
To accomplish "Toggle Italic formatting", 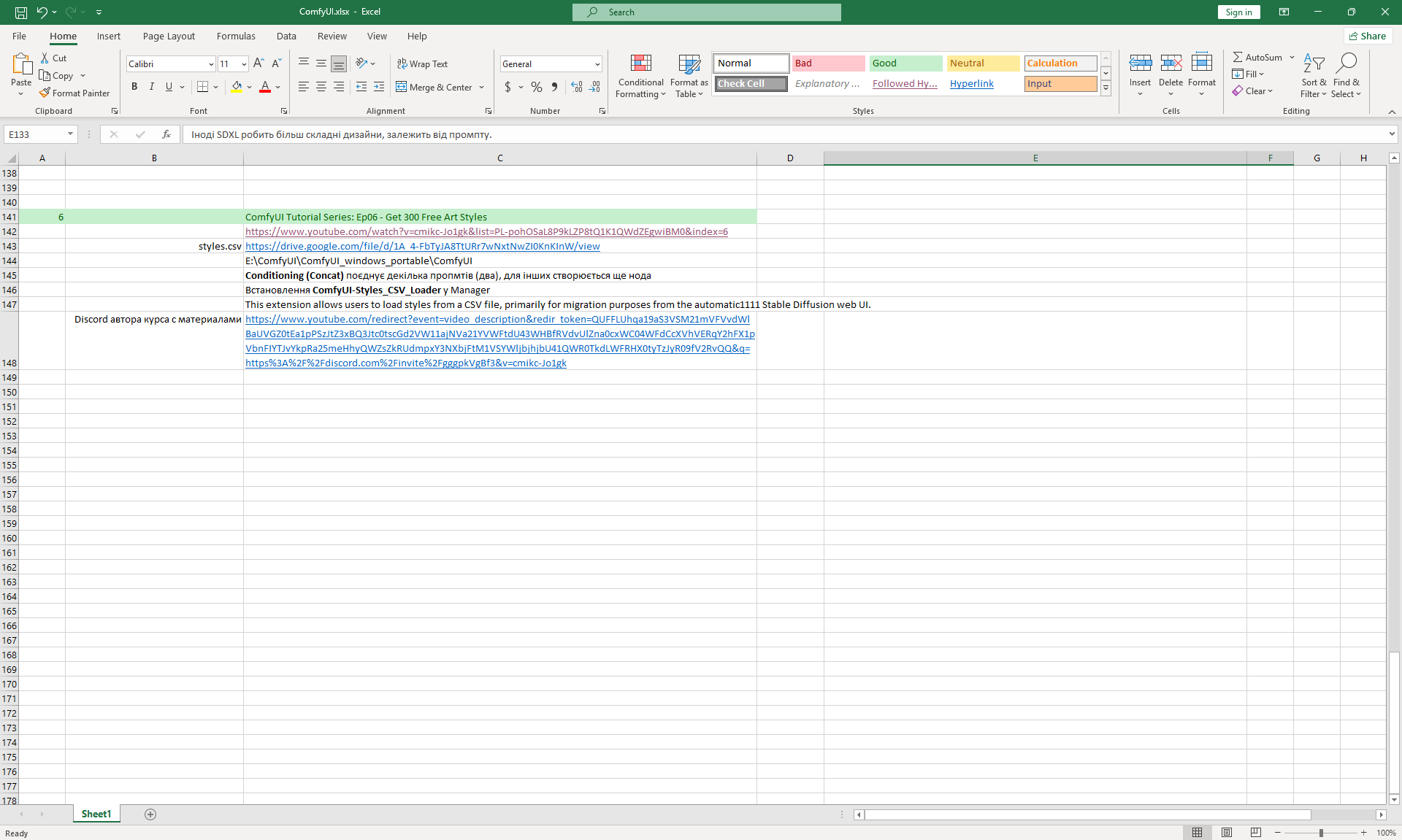I will pos(151,87).
